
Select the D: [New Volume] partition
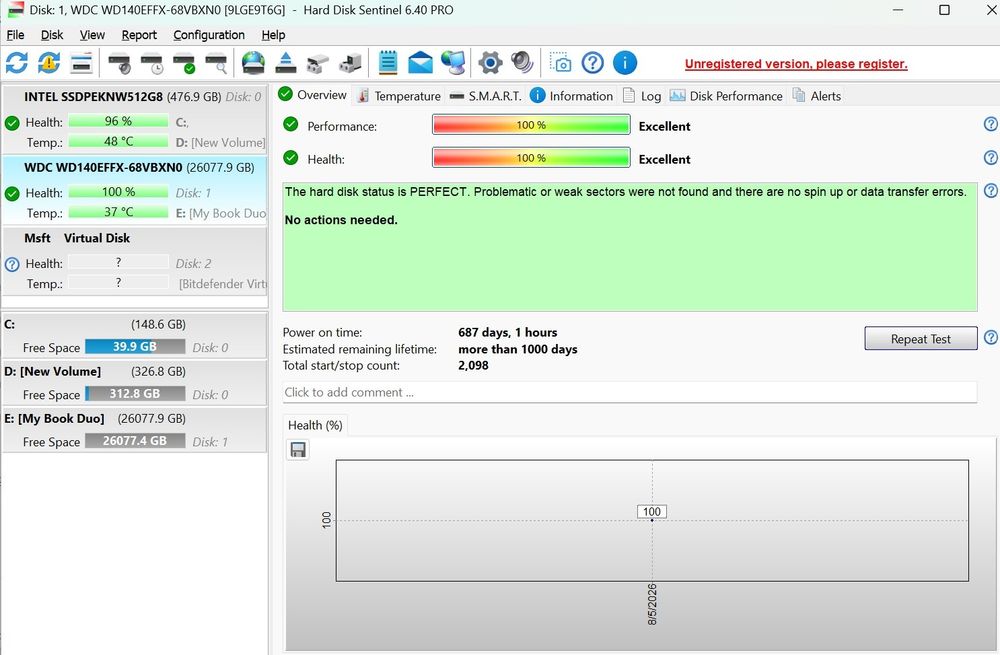tap(135, 383)
